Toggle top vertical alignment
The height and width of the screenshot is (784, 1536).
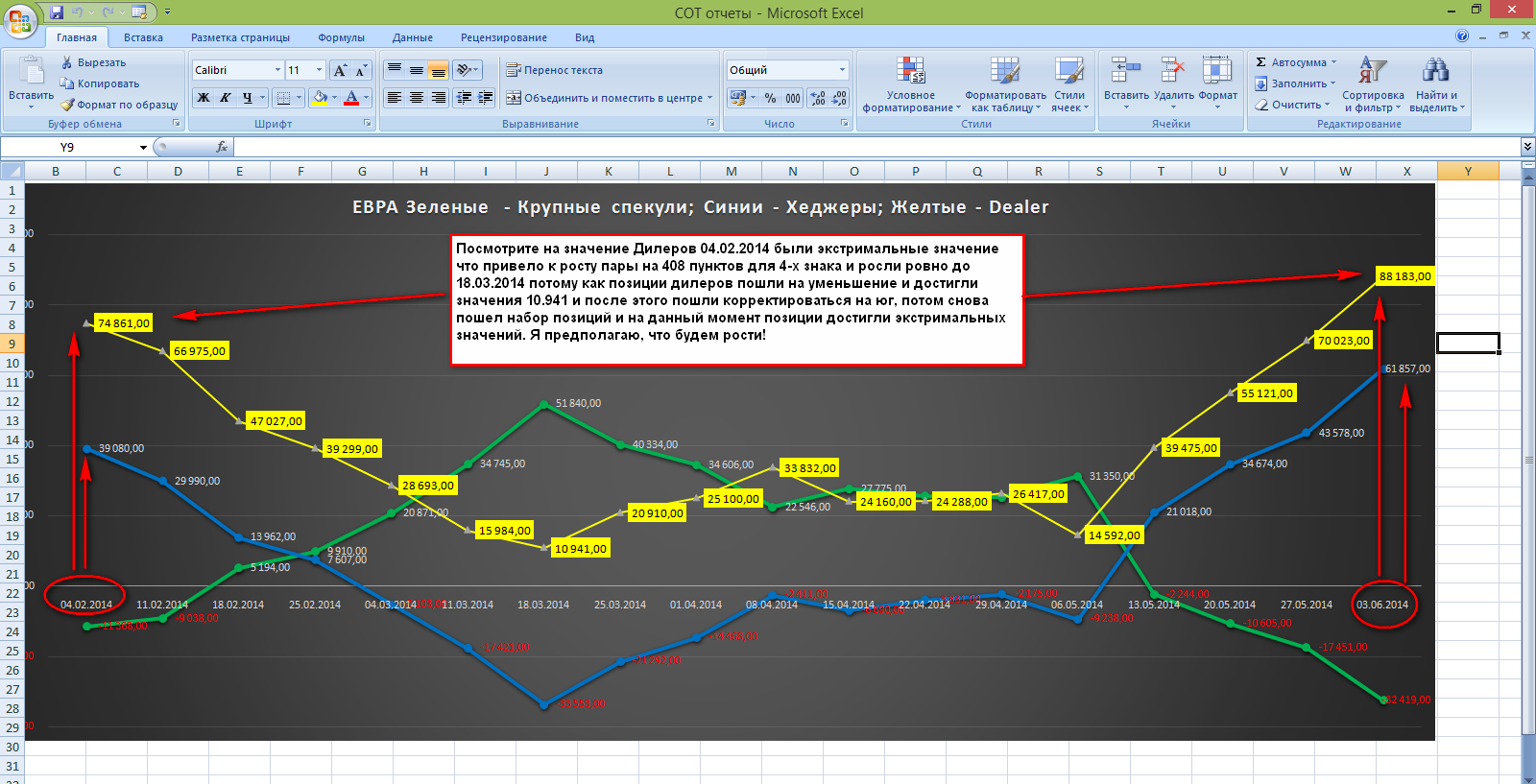click(x=394, y=70)
